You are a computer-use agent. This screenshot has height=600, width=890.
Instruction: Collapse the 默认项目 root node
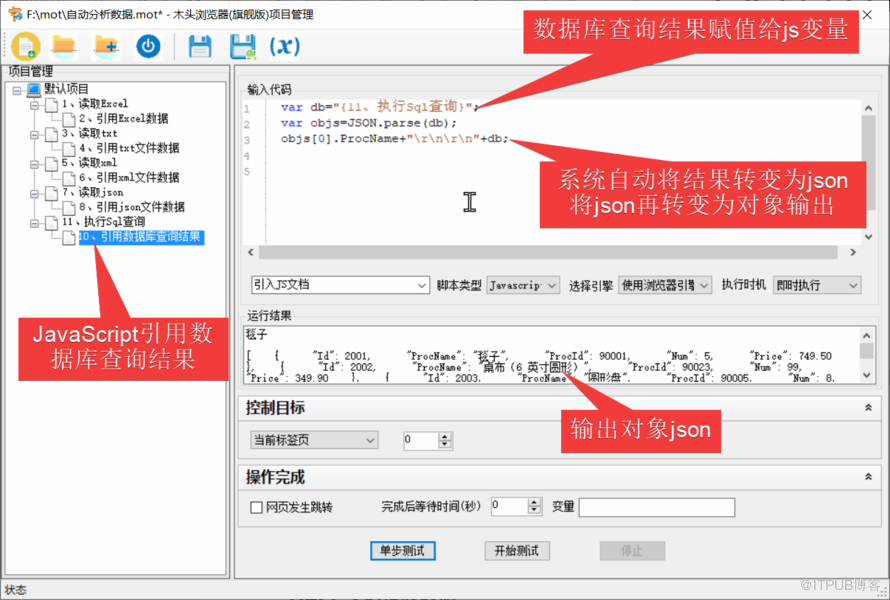[x=17, y=90]
